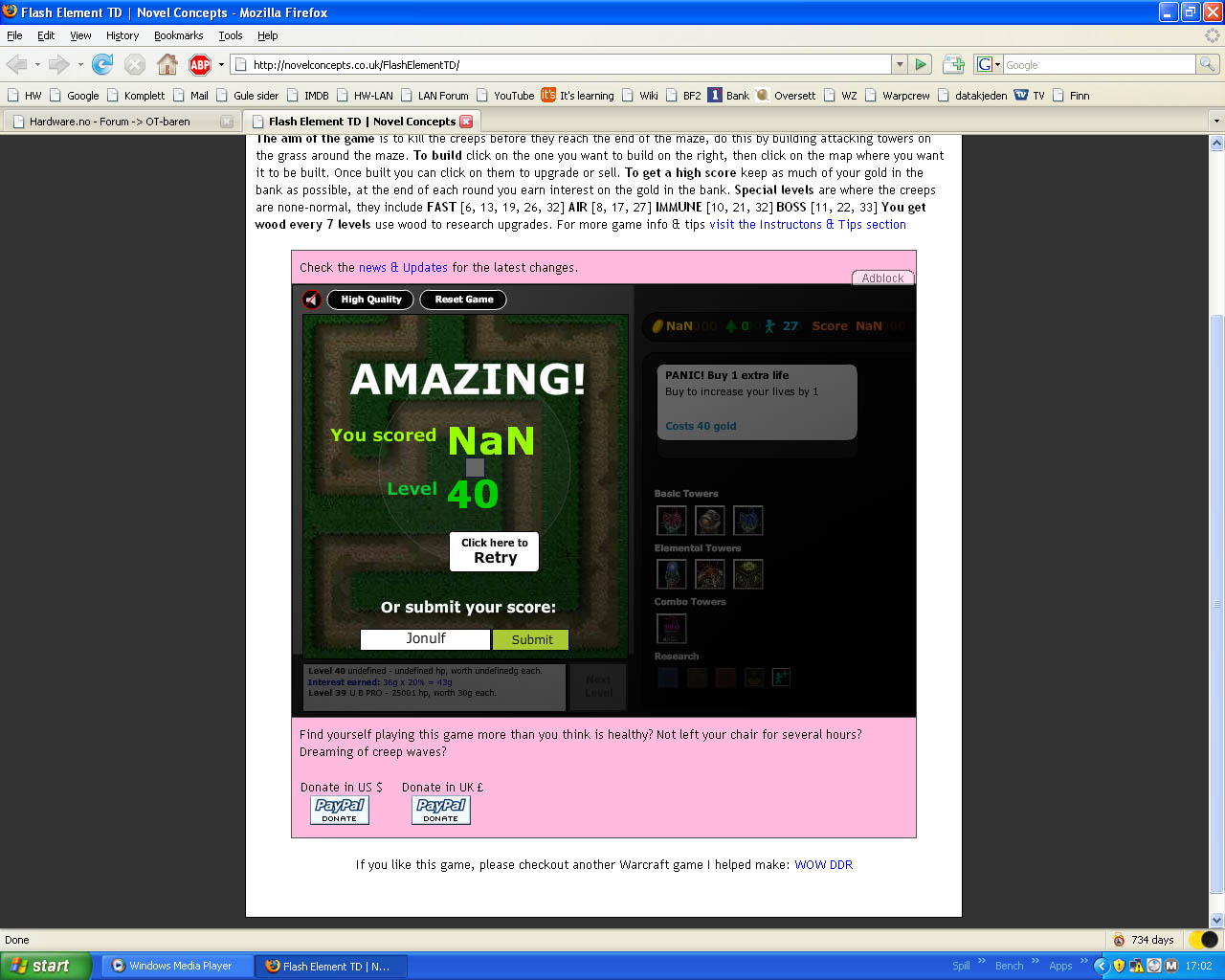The height and width of the screenshot is (980, 1225).
Task: Open the Tools menu
Action: click(231, 35)
